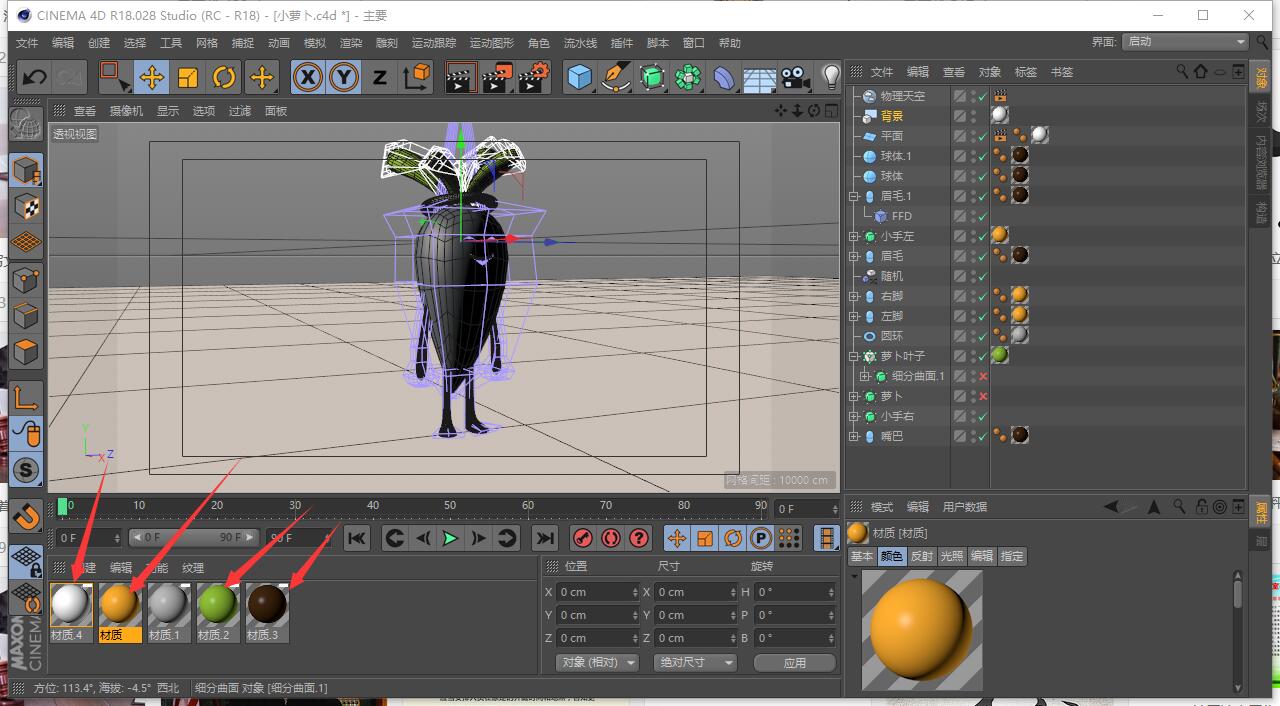The width and height of the screenshot is (1280, 706).
Task: Toggle parameter P keying icon
Action: coord(761,538)
